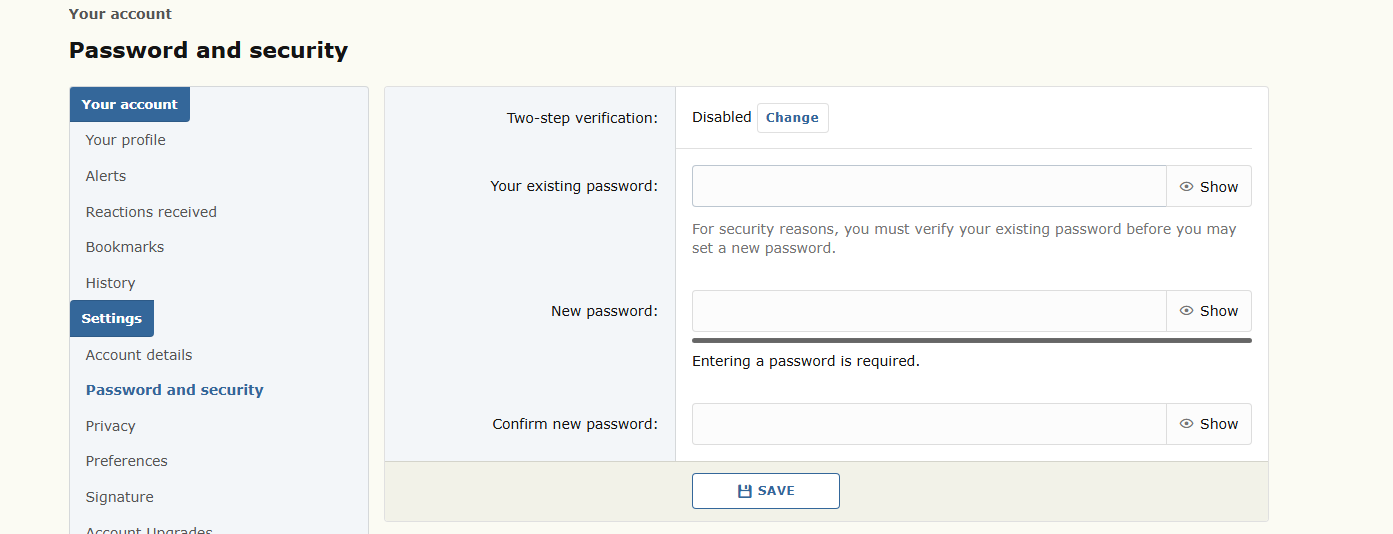The height and width of the screenshot is (534, 1393).
Task: Toggle Show for existing password field
Action: click(1209, 186)
